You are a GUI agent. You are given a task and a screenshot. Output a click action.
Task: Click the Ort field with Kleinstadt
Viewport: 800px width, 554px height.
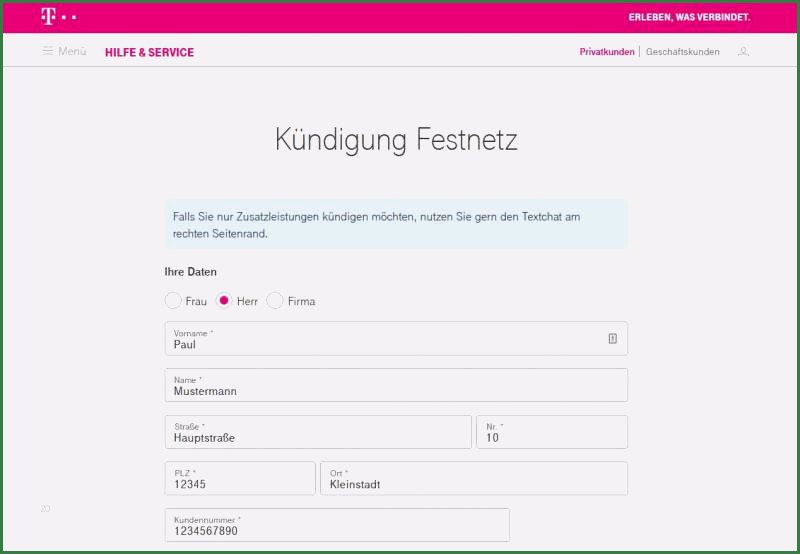coord(474,479)
